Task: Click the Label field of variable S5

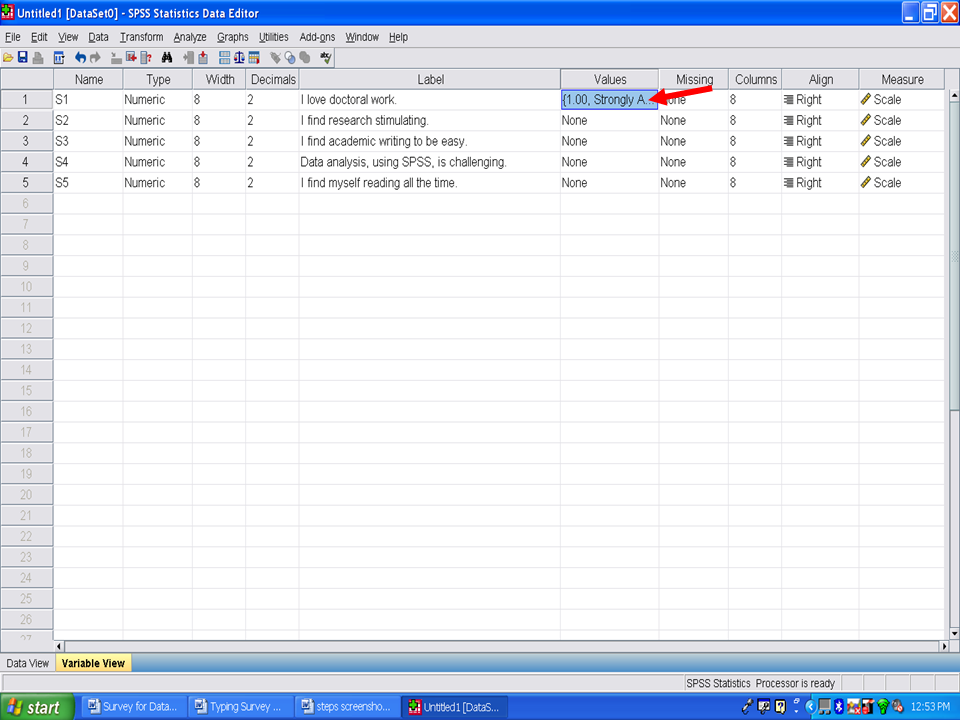Action: [x=429, y=183]
